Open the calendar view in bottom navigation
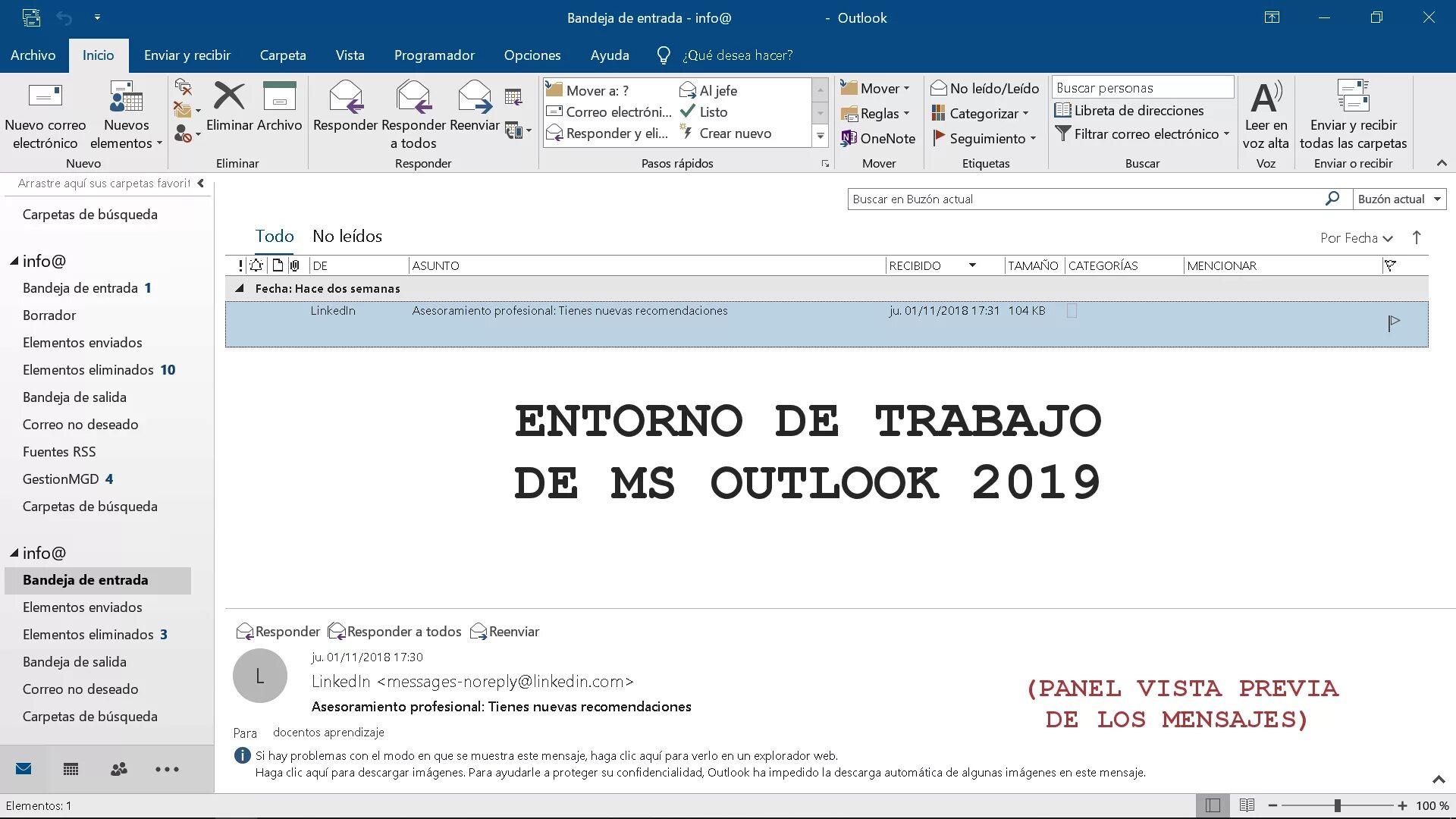Viewport: 1456px width, 819px height. (x=71, y=769)
